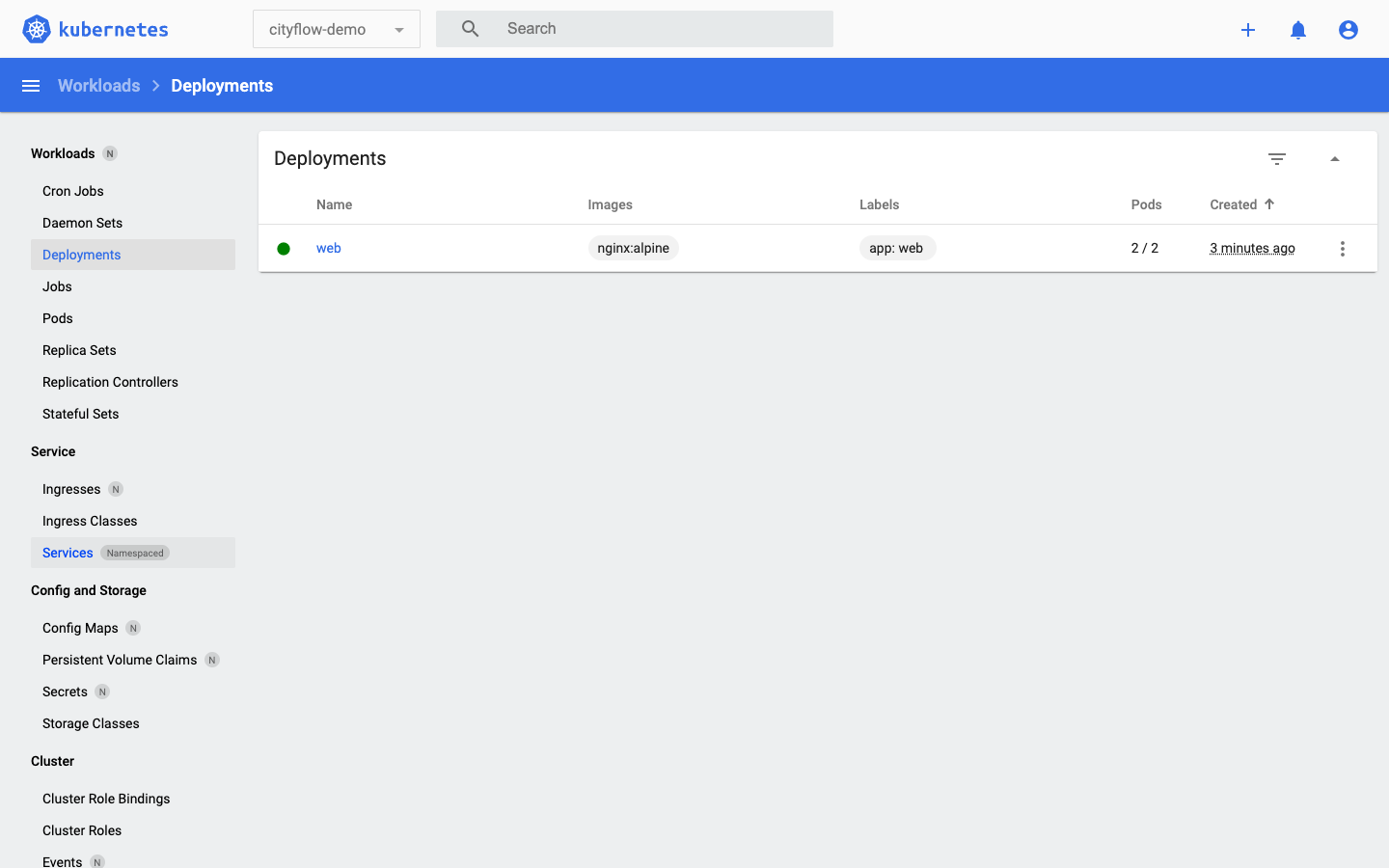
Task: Open actions menu for web deployment
Action: pos(1343,249)
